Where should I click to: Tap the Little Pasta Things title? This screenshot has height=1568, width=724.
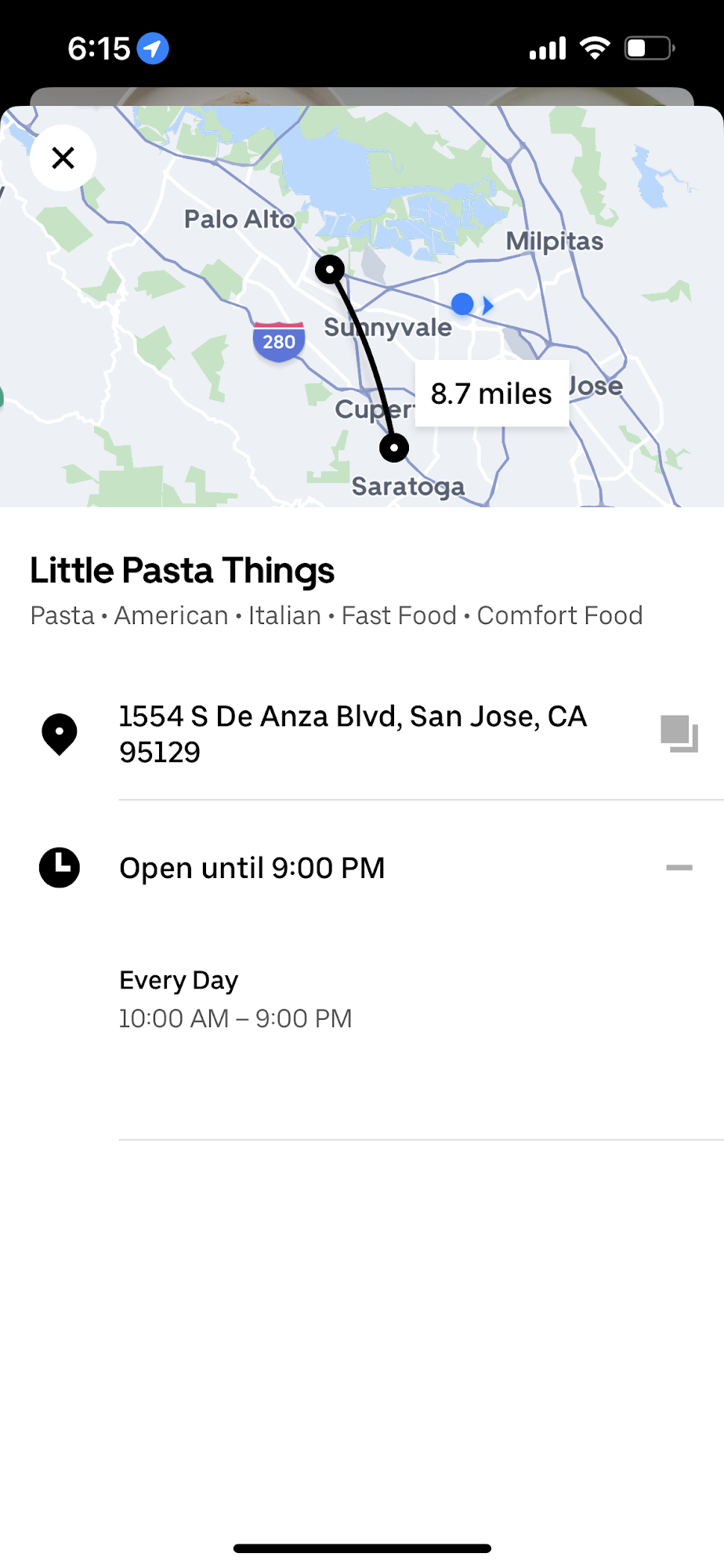click(x=183, y=571)
